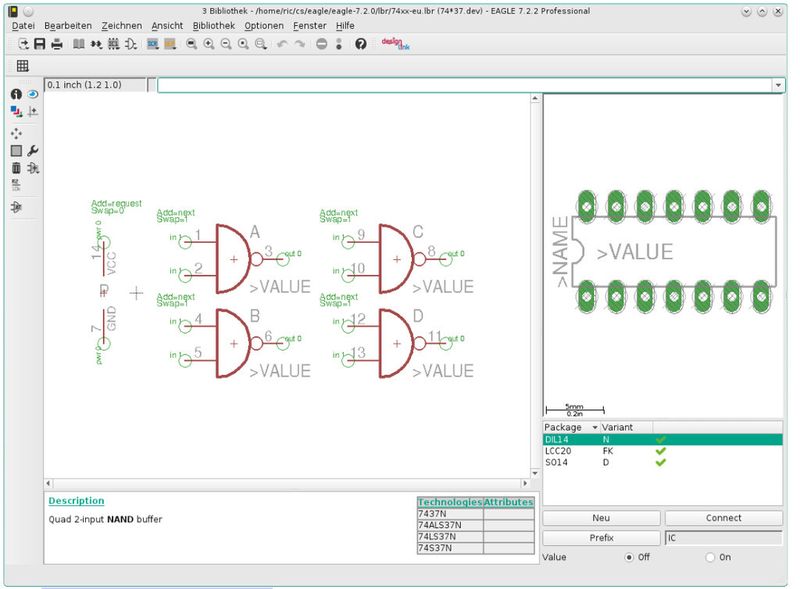The image size is (800, 589).
Task: Open the Display layers tool
Action: click(16, 111)
